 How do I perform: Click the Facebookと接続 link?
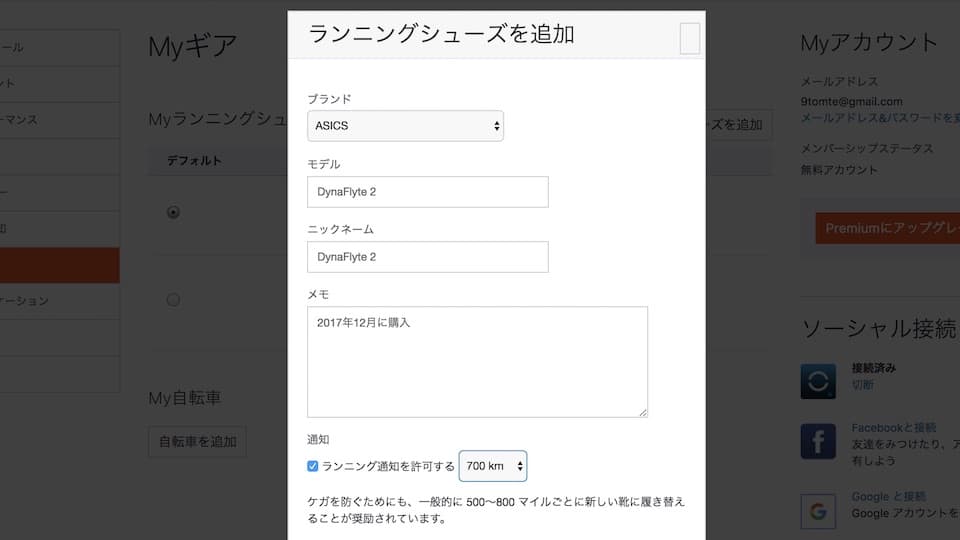pyautogui.click(x=894, y=427)
